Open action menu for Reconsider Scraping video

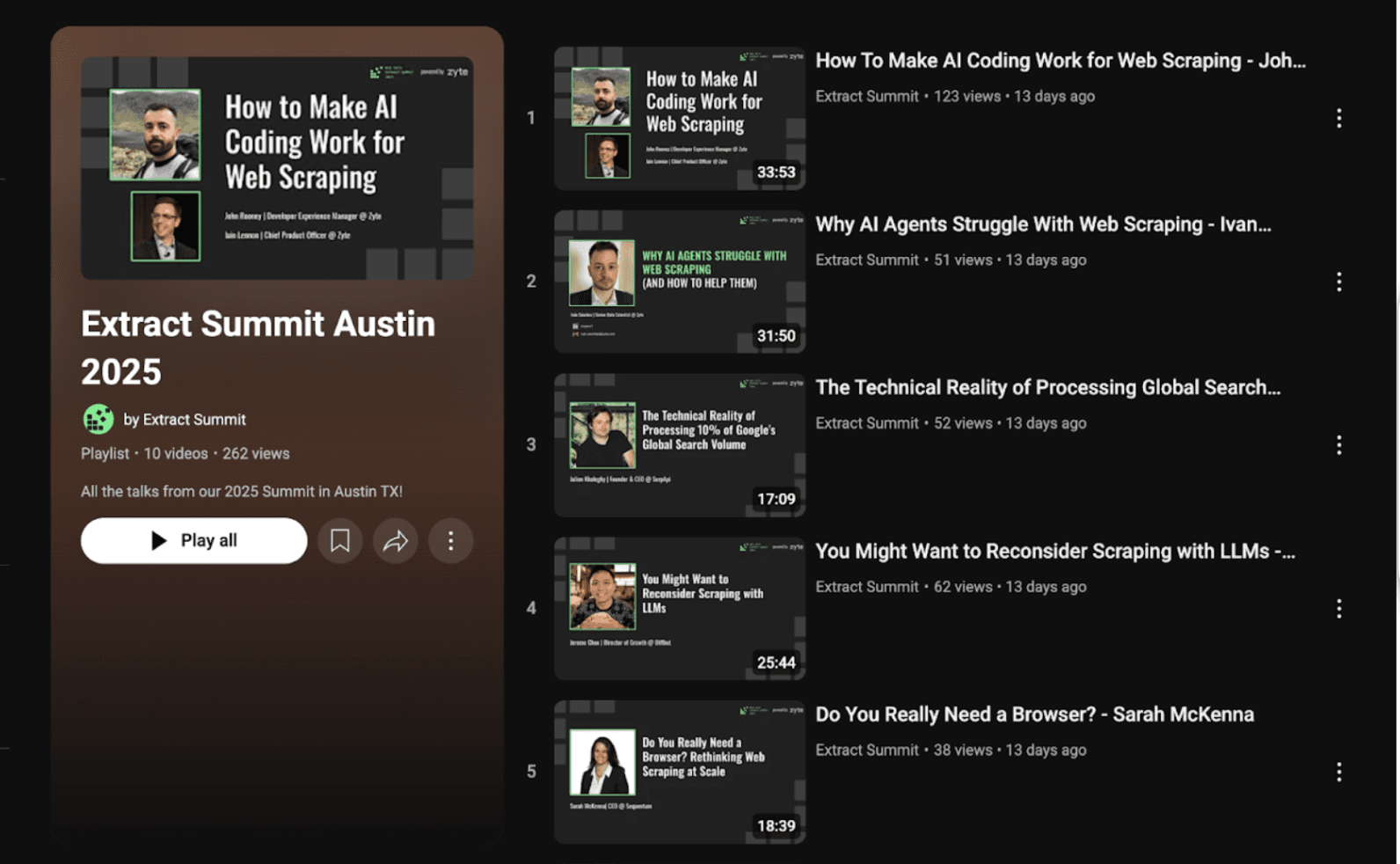point(1338,609)
